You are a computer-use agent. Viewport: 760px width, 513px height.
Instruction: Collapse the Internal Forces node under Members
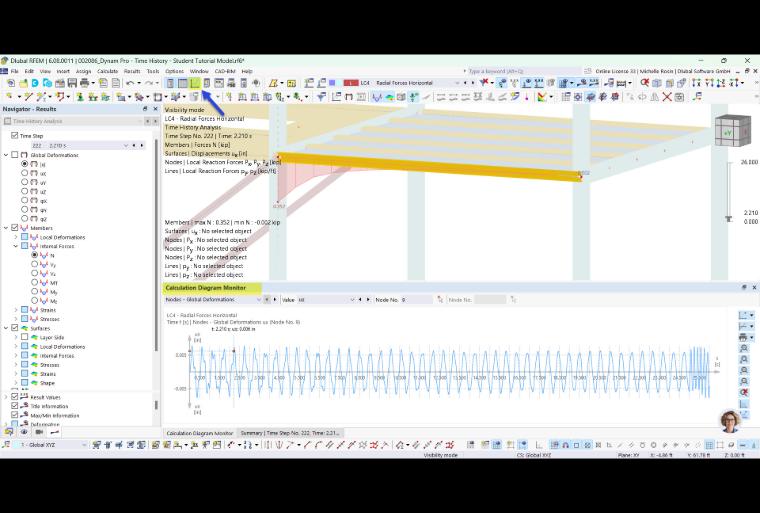point(16,246)
